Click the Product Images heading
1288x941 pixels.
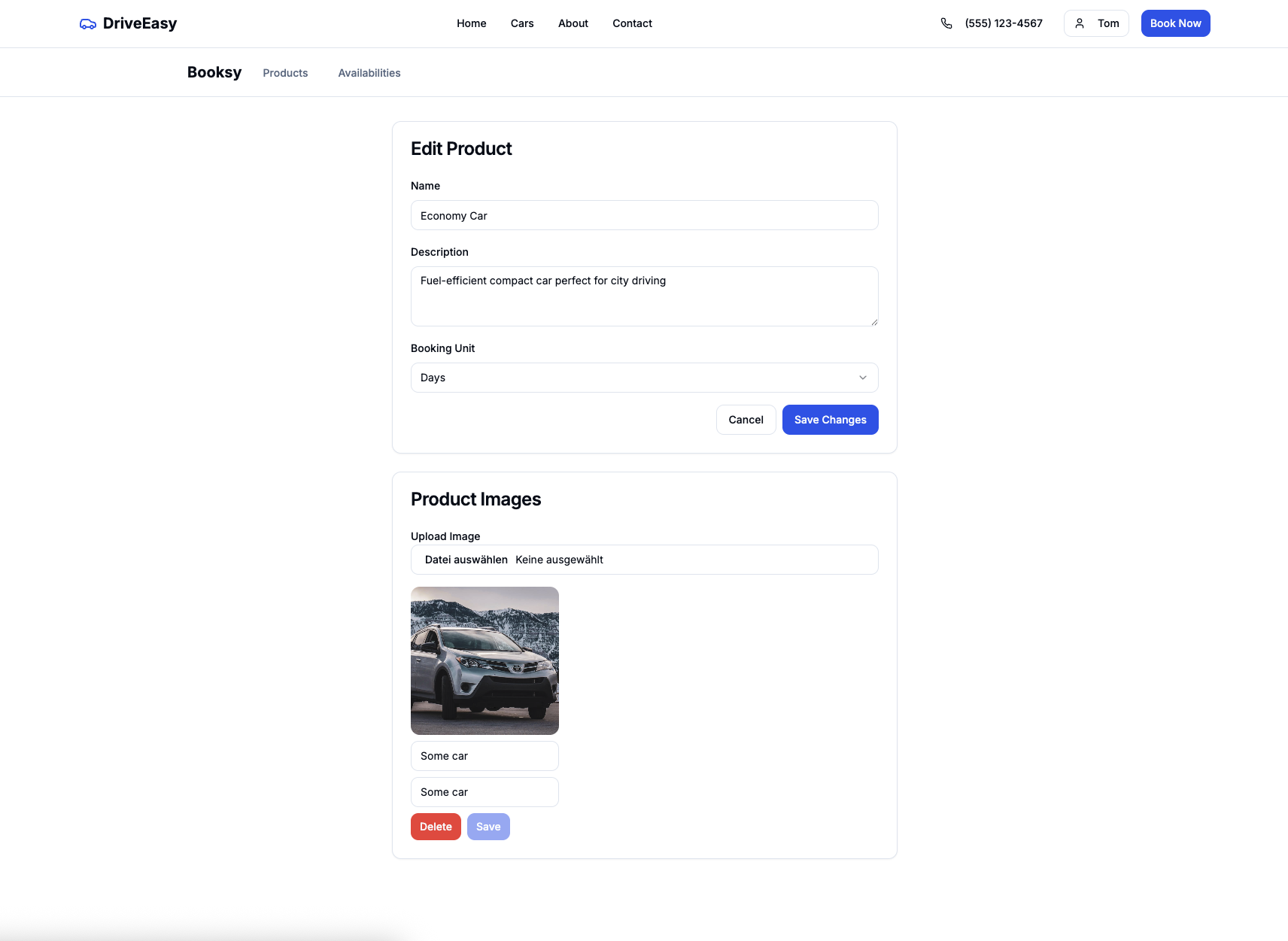coord(475,499)
